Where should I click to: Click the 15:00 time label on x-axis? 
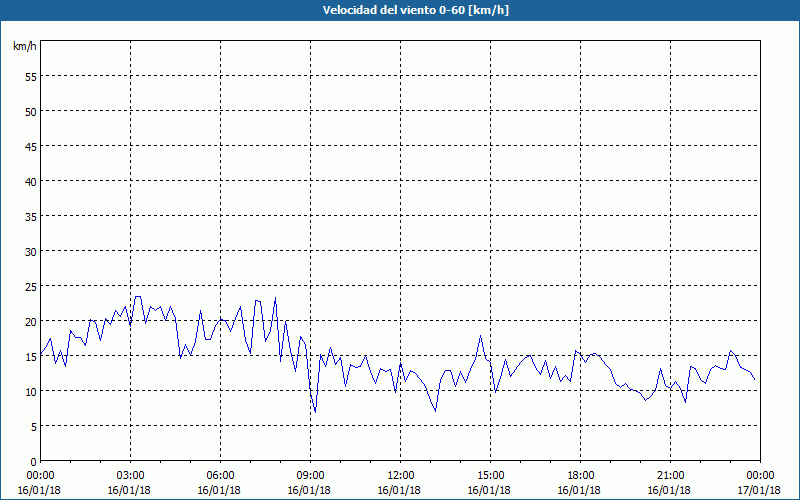tap(490, 475)
